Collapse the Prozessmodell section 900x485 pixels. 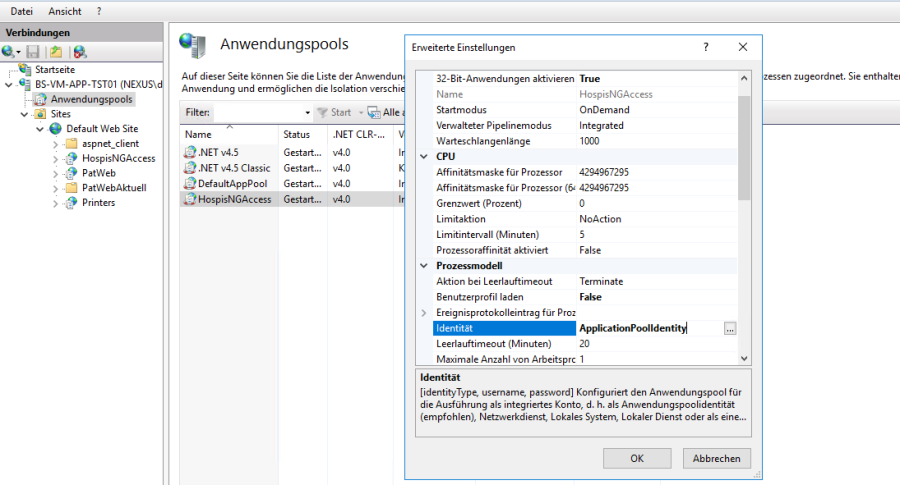425,266
